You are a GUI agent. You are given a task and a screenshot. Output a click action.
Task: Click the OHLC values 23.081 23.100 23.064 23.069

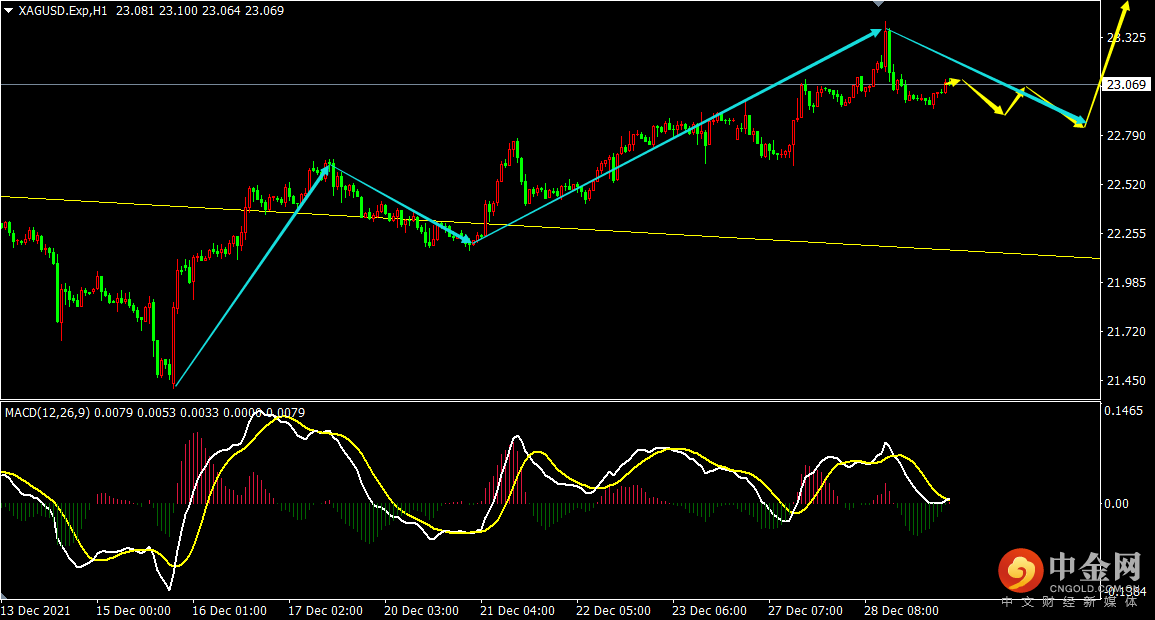click(x=200, y=11)
